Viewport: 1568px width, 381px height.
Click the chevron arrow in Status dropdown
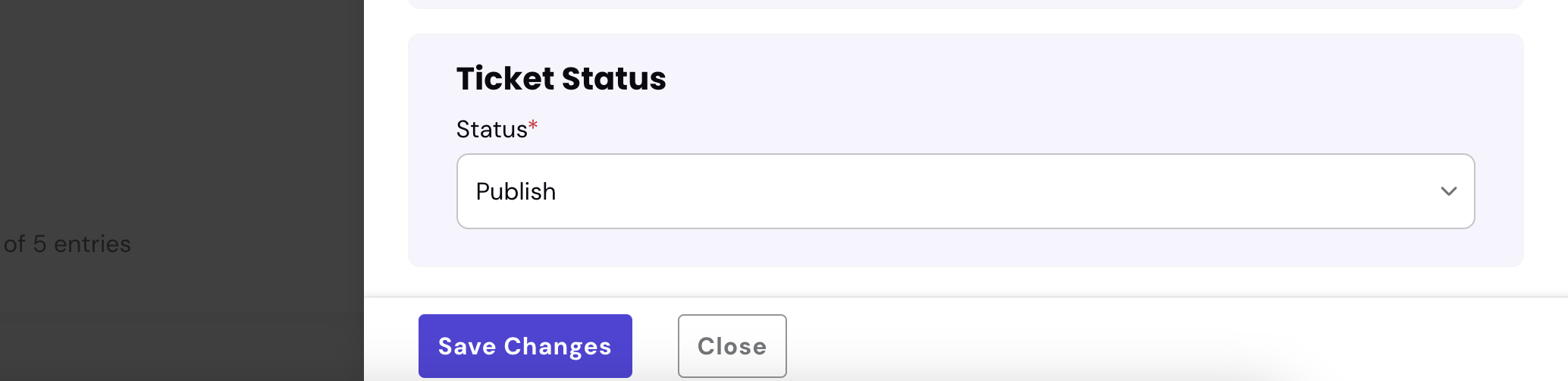coord(1448,191)
